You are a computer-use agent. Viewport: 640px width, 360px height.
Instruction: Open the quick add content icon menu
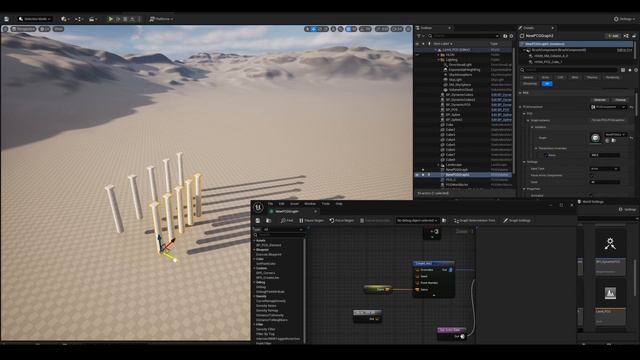point(64,19)
